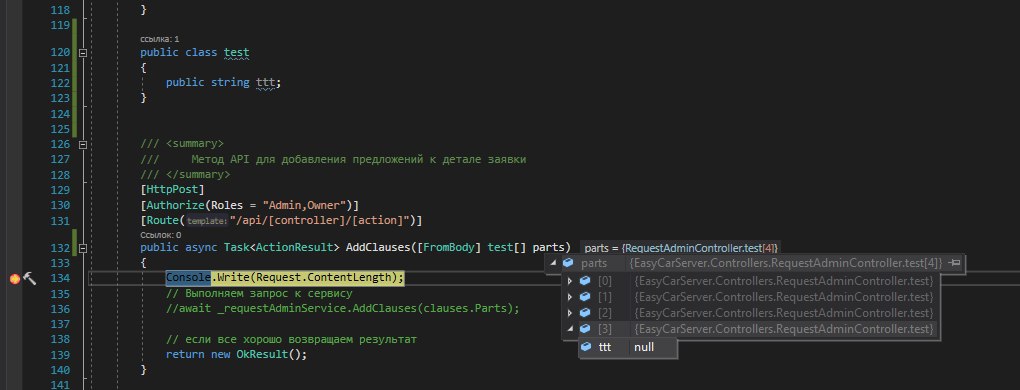This screenshot has width=1020, height=390.
Task: Click the Route attribute name
Action: pos(163,221)
